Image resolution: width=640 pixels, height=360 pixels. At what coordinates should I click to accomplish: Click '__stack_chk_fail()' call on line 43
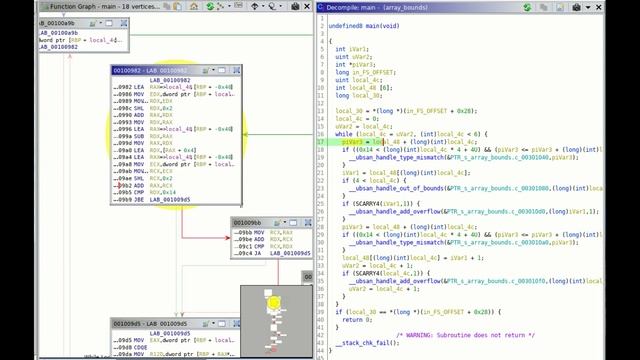coord(367,343)
